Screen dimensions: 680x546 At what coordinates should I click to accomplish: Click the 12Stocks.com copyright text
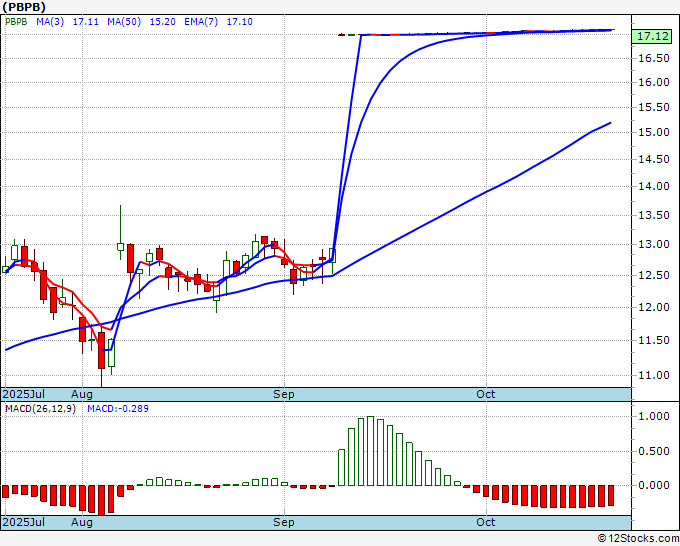click(638, 539)
